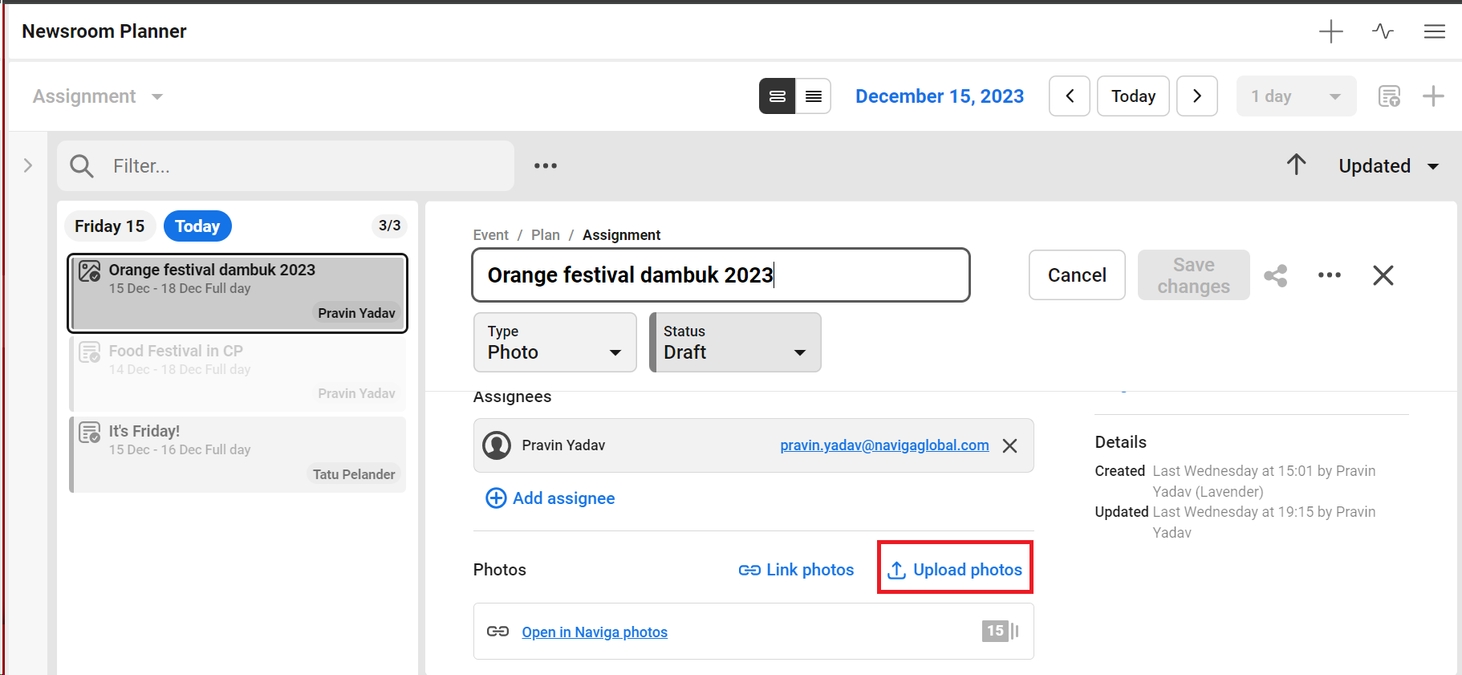Select the expanded card view toggle
The width and height of the screenshot is (1462, 675).
click(777, 96)
